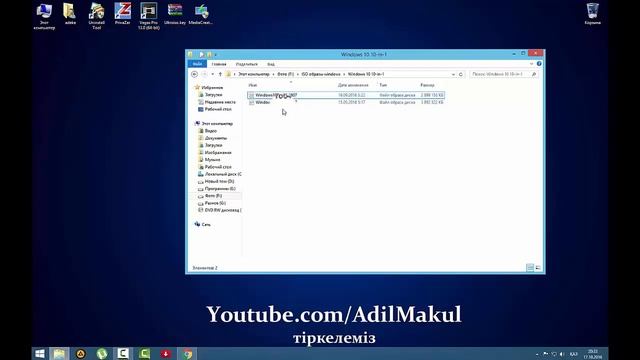Viewport: 640px width, 360px height.
Task: Open the Корзина recycle bin icon
Action: coord(593,14)
